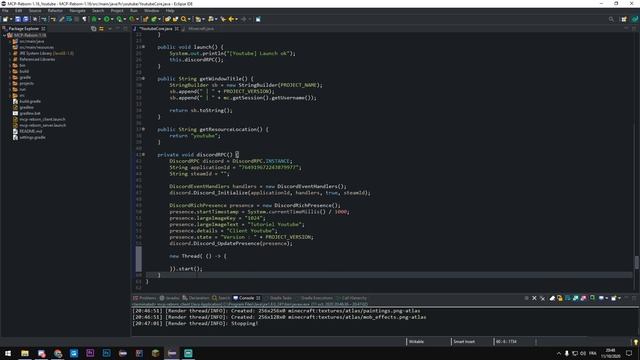The height and width of the screenshot is (360, 640).
Task: Click Collapse All in Package Explorer
Action: click(x=93, y=29)
